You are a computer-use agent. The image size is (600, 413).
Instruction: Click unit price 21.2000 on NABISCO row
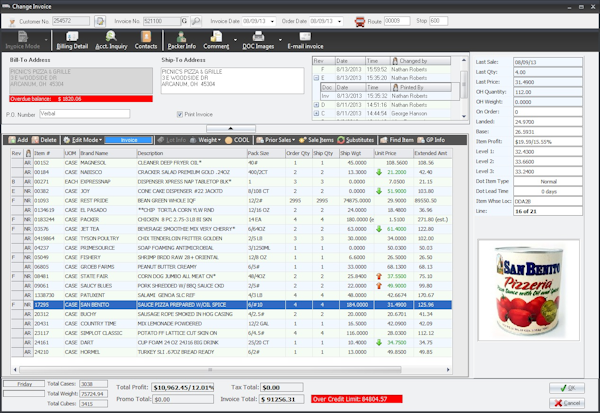click(396, 172)
